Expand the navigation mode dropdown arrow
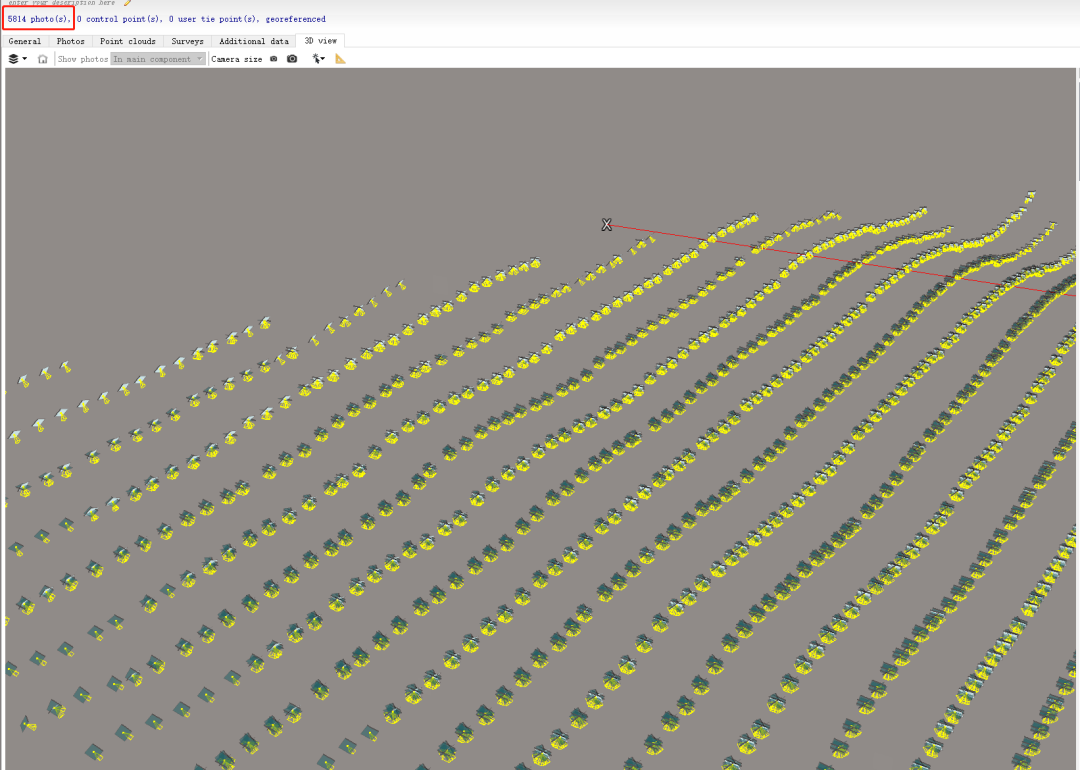This screenshot has width=1080, height=770. [x=323, y=59]
